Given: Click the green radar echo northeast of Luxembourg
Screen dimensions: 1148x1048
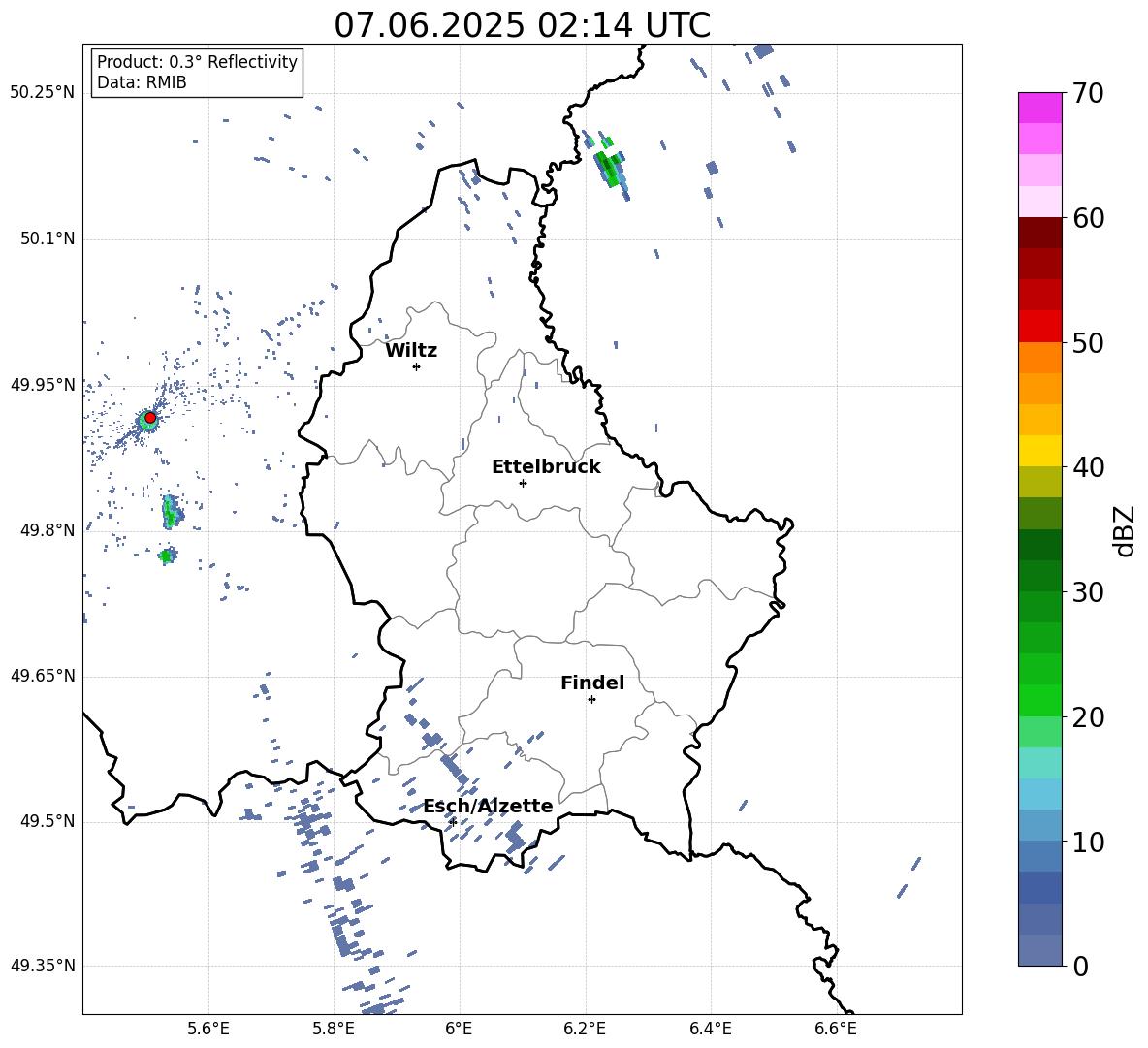Looking at the screenshot, I should click(x=608, y=167).
